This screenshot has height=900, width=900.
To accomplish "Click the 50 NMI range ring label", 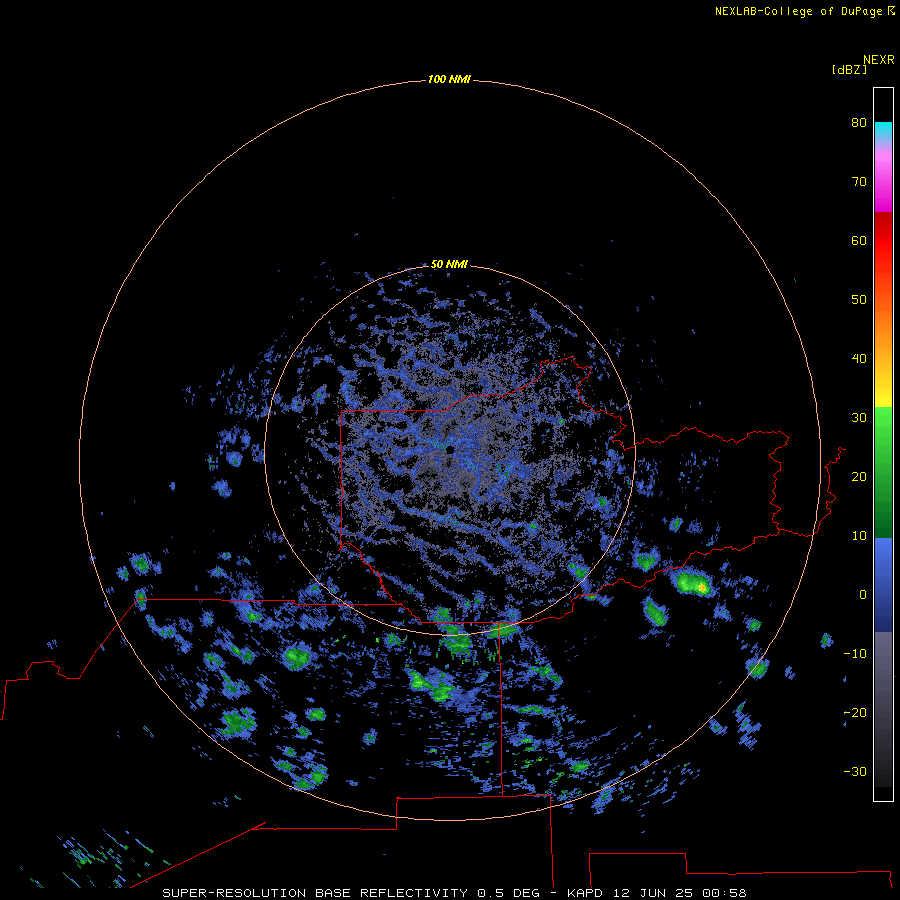I will tap(449, 264).
